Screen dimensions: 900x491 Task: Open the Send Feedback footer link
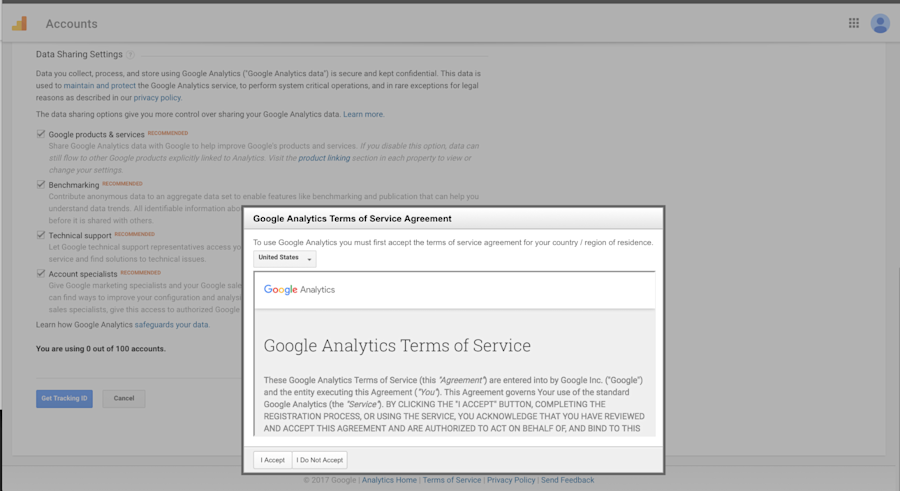pos(567,480)
